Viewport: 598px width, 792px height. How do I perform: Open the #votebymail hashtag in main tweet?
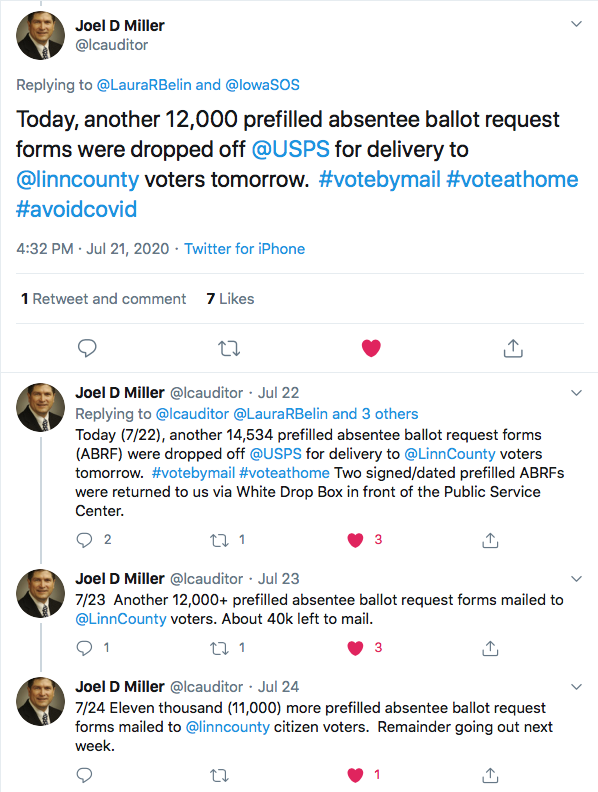pos(379,179)
